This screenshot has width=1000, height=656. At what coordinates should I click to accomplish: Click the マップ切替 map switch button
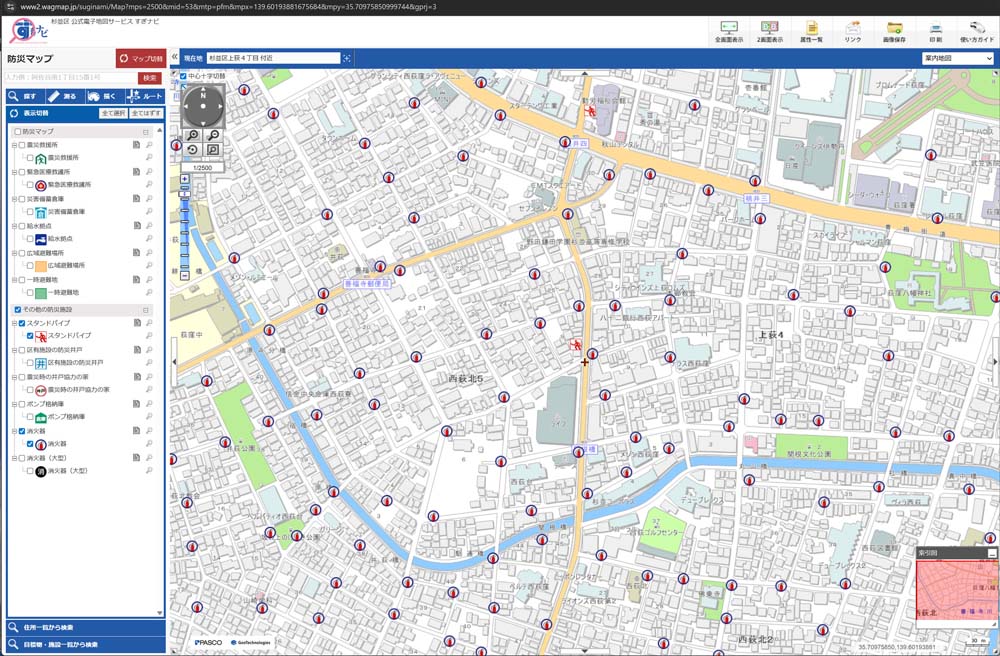(x=141, y=59)
